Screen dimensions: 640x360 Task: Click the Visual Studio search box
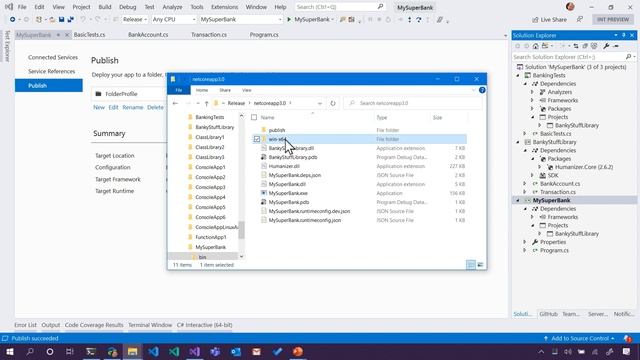[x=340, y=7]
